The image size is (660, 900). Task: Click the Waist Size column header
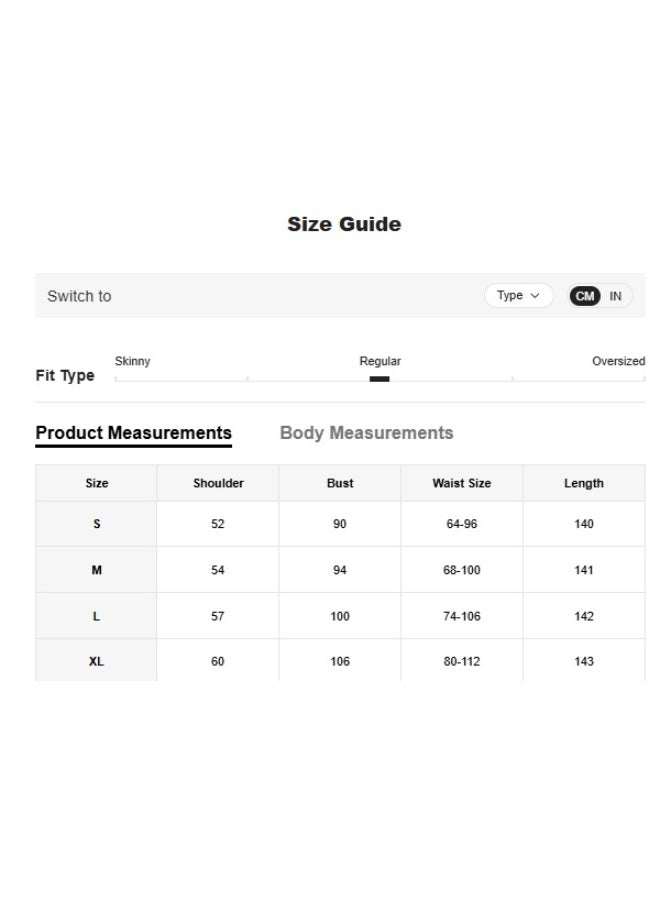pos(461,483)
